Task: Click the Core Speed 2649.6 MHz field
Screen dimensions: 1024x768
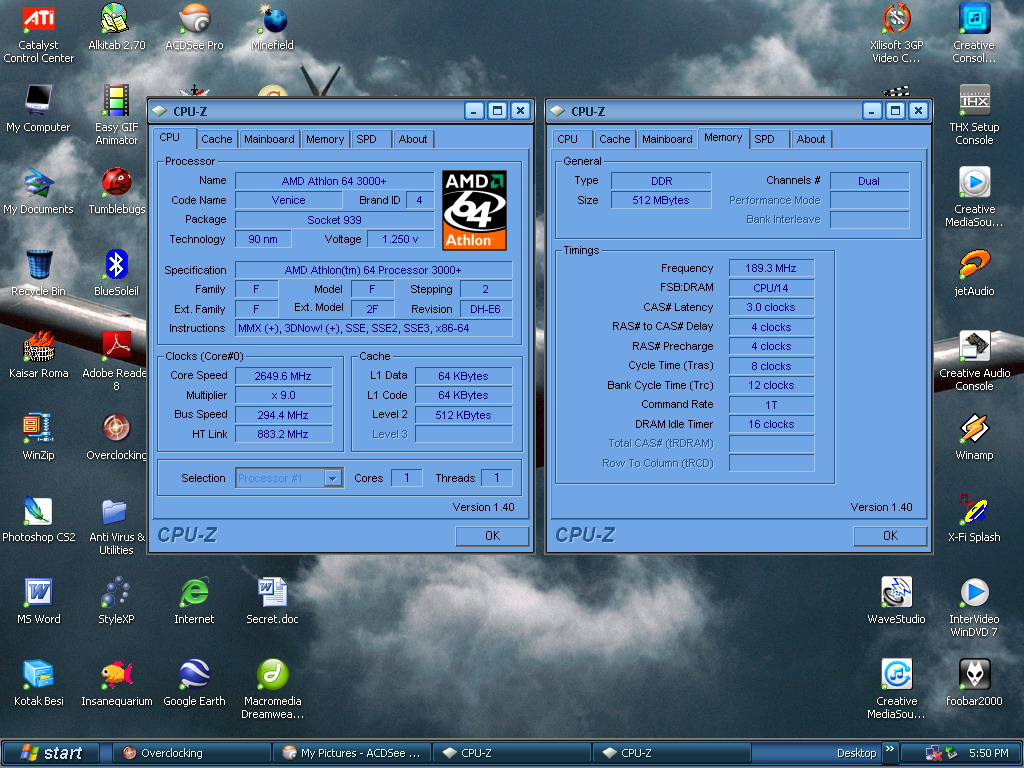Action: tap(283, 376)
